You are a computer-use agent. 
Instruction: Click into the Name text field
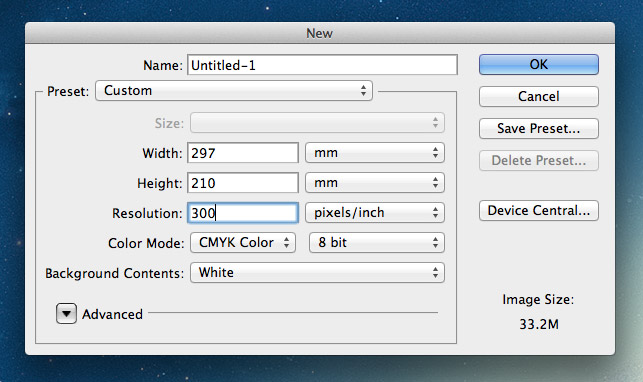pos(322,65)
